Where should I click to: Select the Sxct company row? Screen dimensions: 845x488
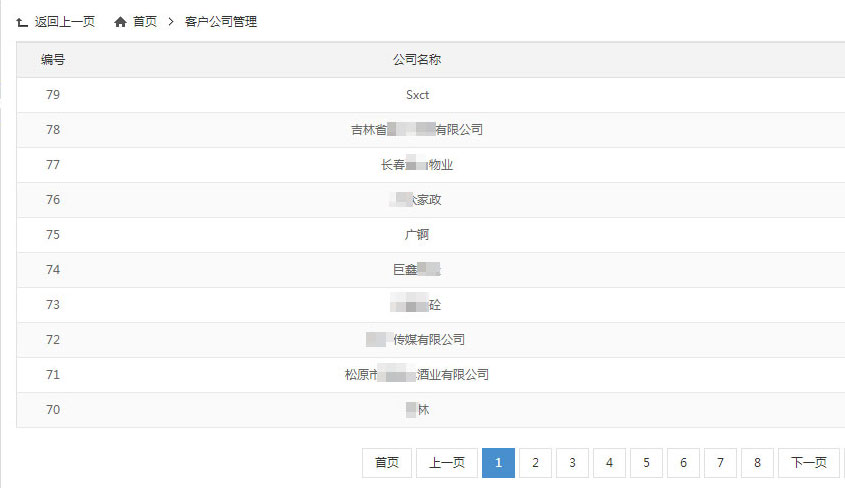click(417, 95)
